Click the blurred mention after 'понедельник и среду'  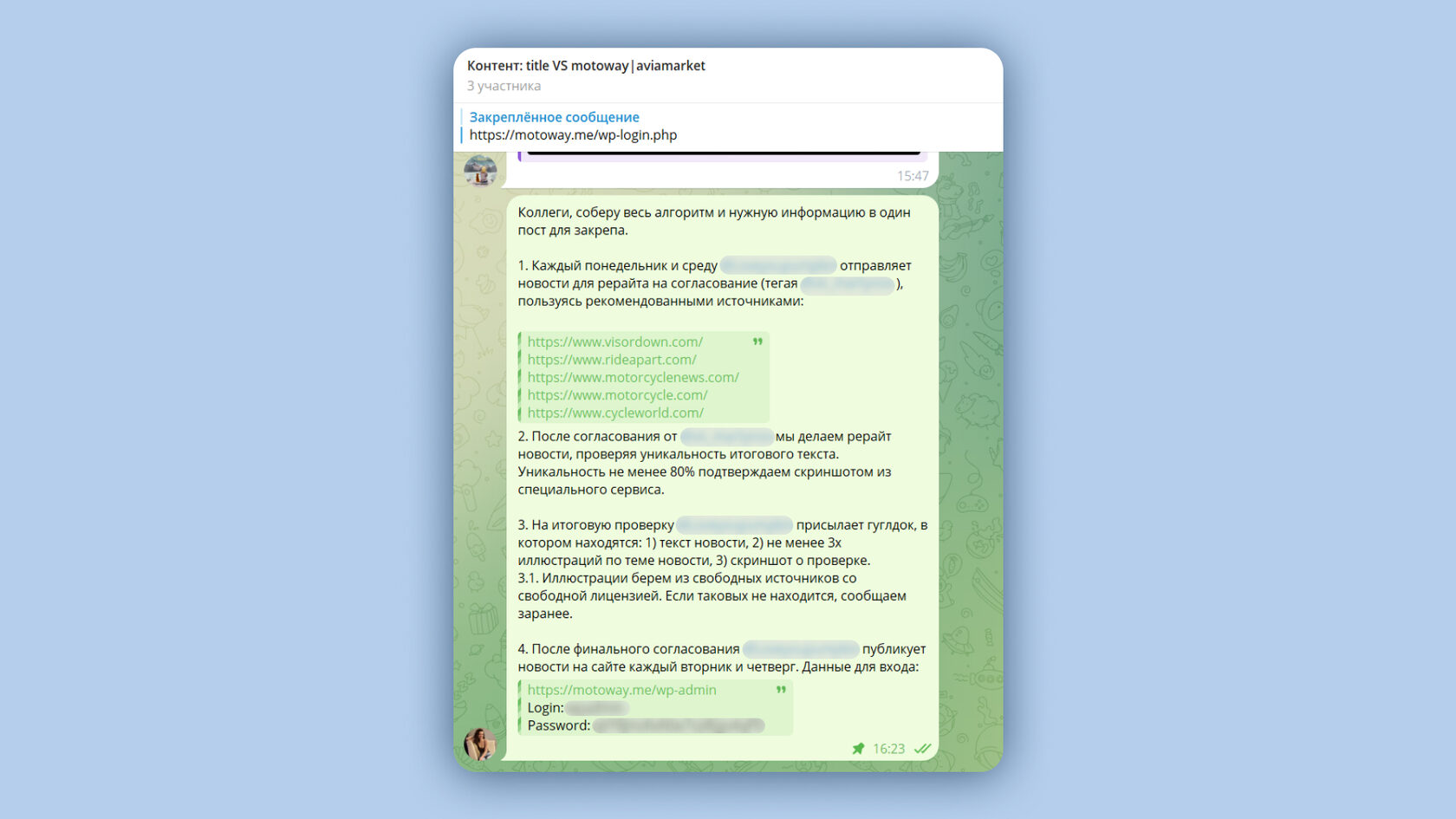tap(778, 265)
